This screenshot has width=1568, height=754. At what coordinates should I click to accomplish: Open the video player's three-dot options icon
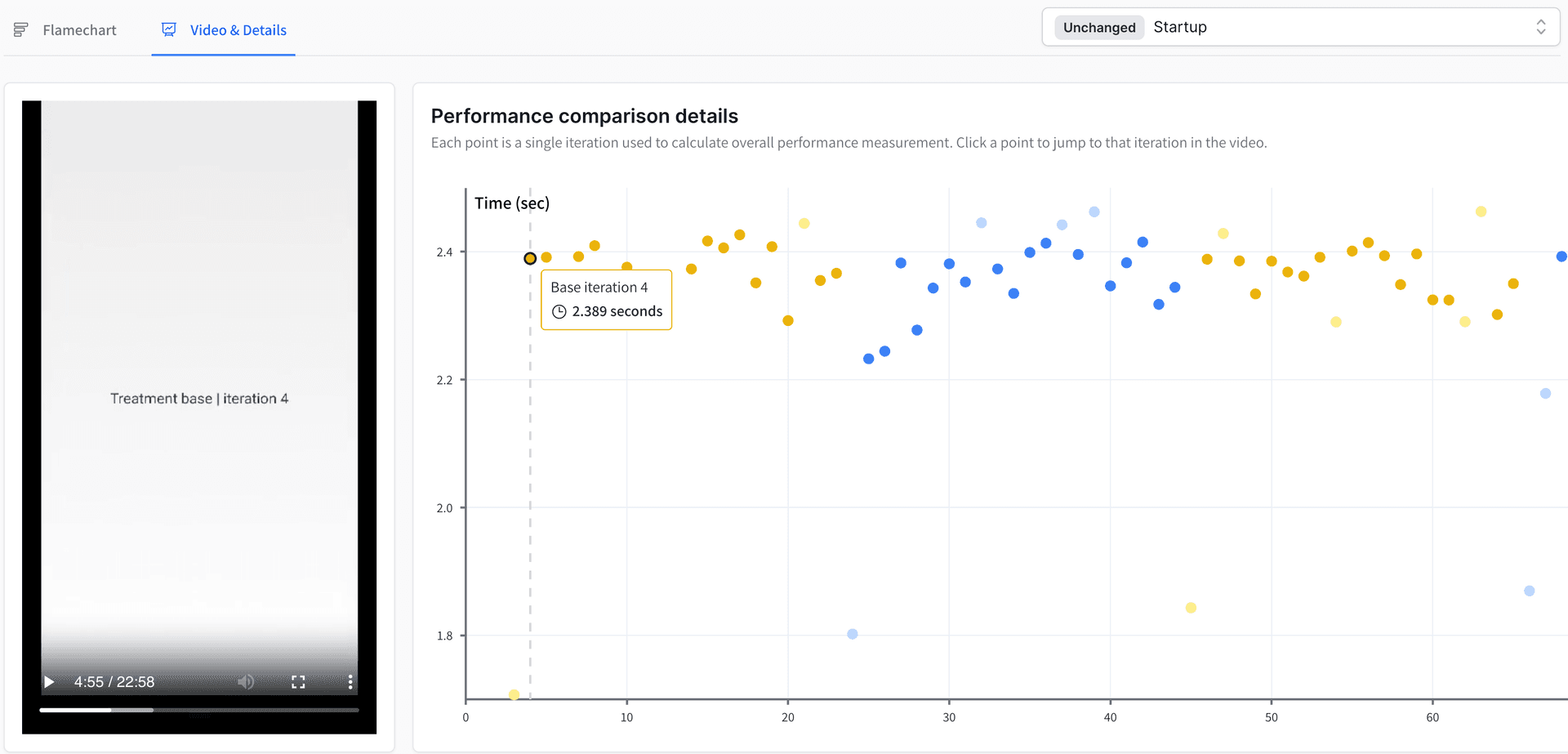pos(350,681)
